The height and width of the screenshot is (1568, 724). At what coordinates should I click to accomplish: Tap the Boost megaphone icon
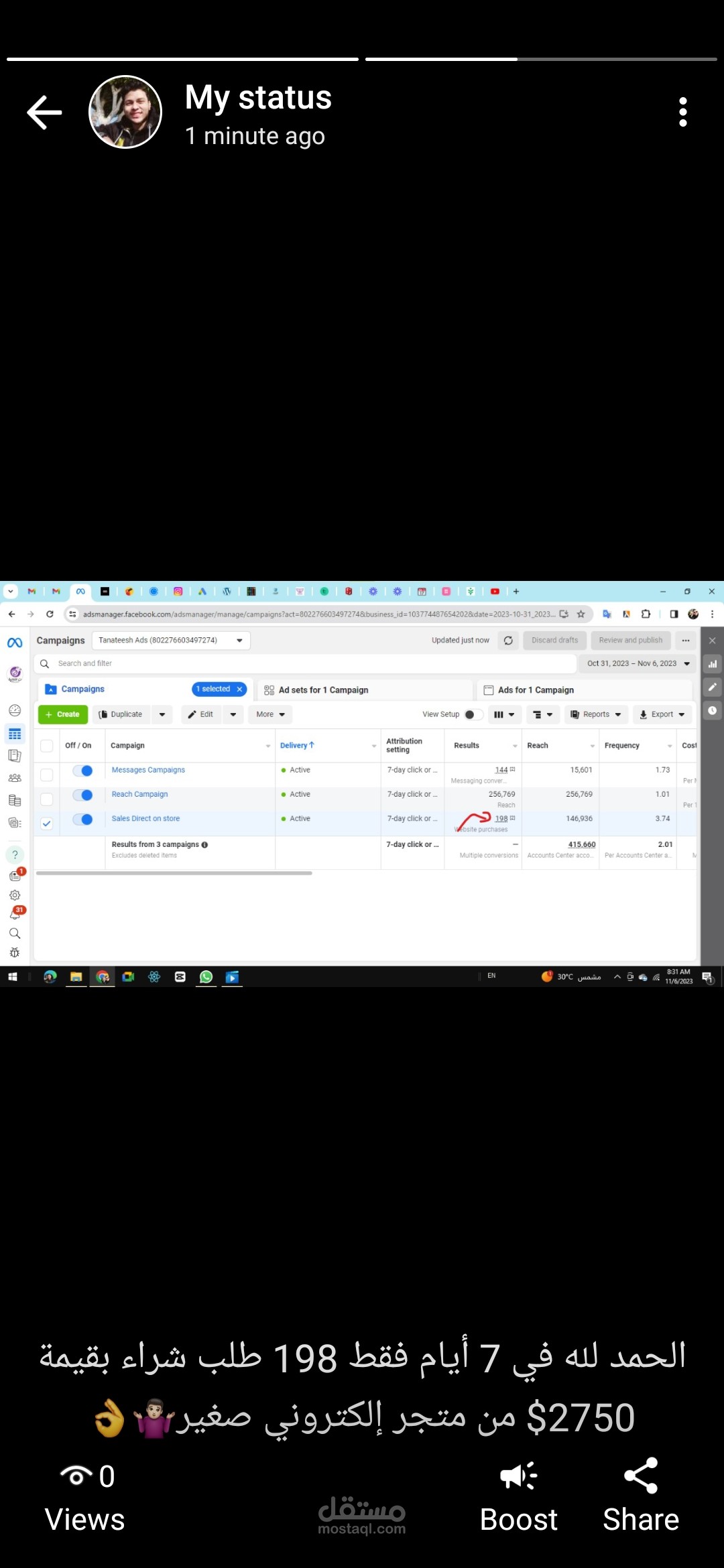tap(519, 1476)
